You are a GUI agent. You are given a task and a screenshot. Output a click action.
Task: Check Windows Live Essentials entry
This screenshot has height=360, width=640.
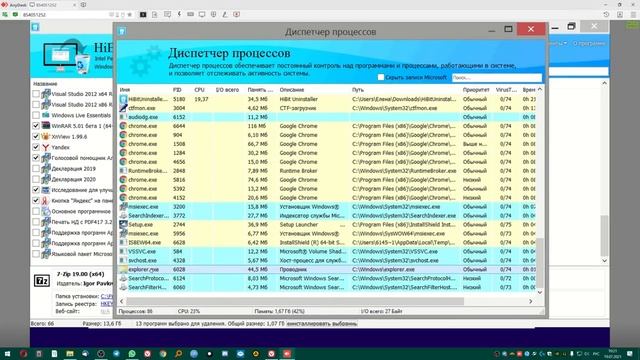tap(36, 115)
